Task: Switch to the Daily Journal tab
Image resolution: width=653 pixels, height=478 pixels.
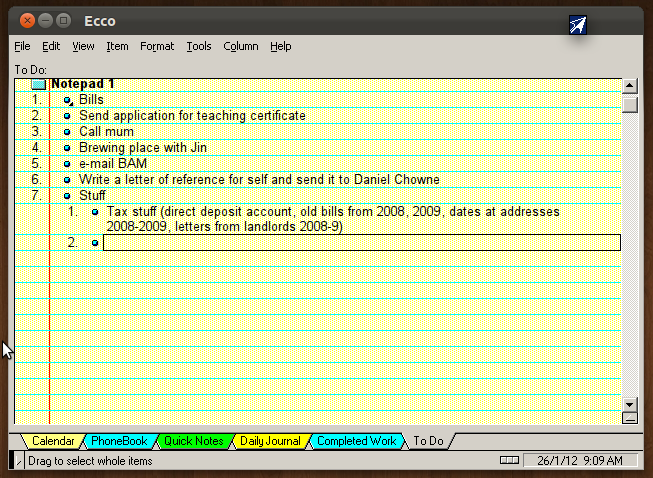Action: [x=270, y=441]
